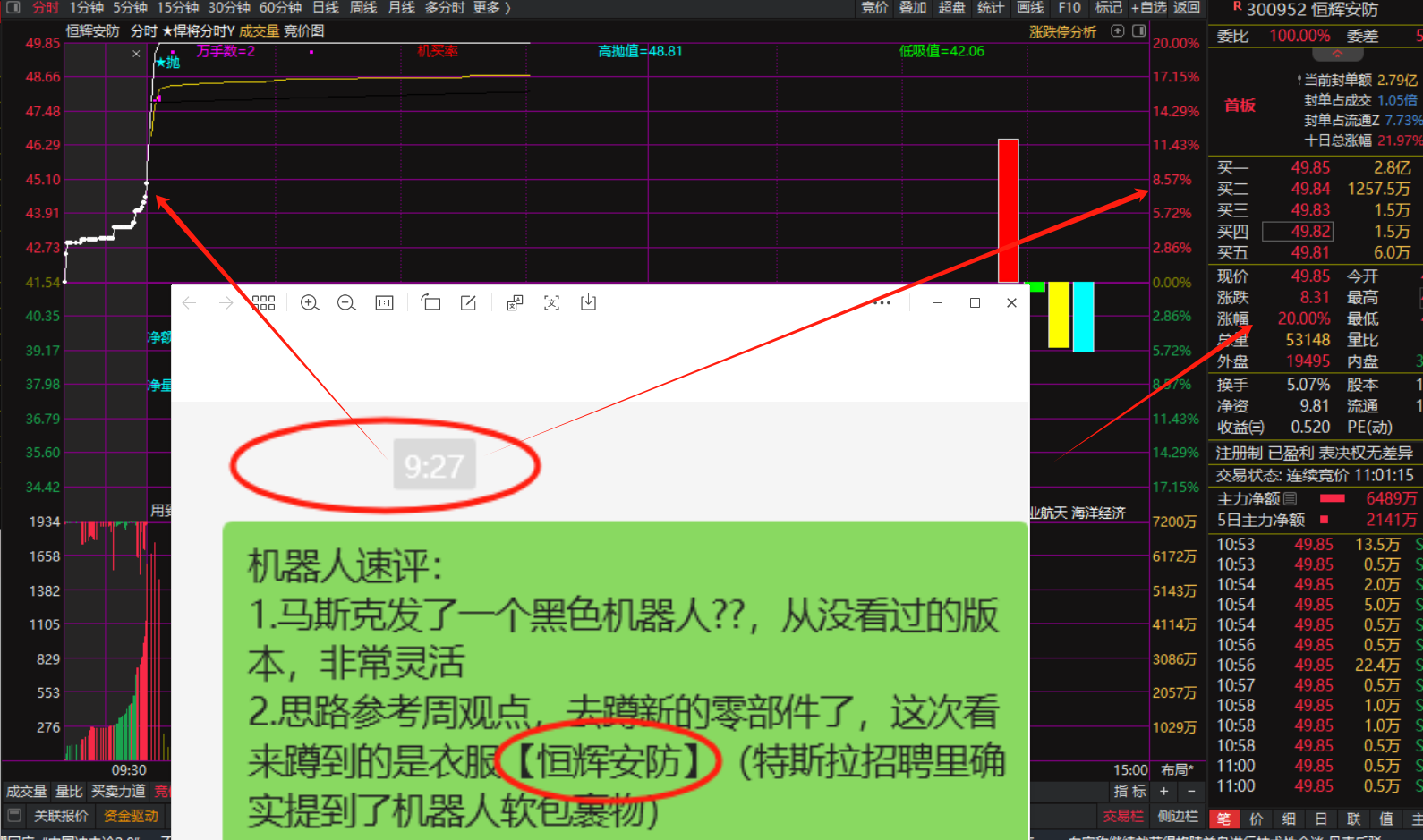Viewport: 1423px width, 840px height.
Task: Click the 成交量 label in chart header
Action: coord(259,31)
